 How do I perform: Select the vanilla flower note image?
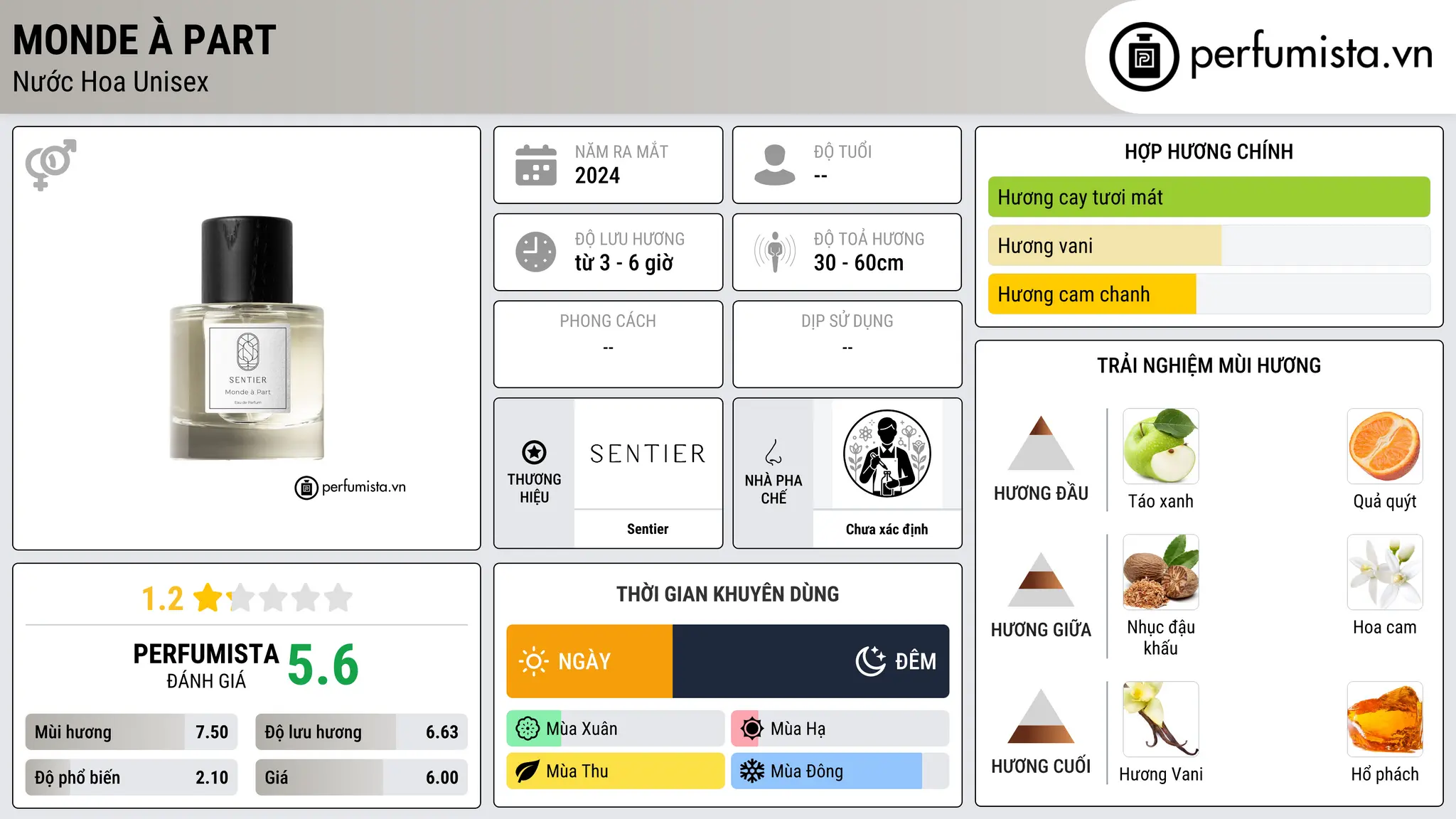coord(1161,719)
